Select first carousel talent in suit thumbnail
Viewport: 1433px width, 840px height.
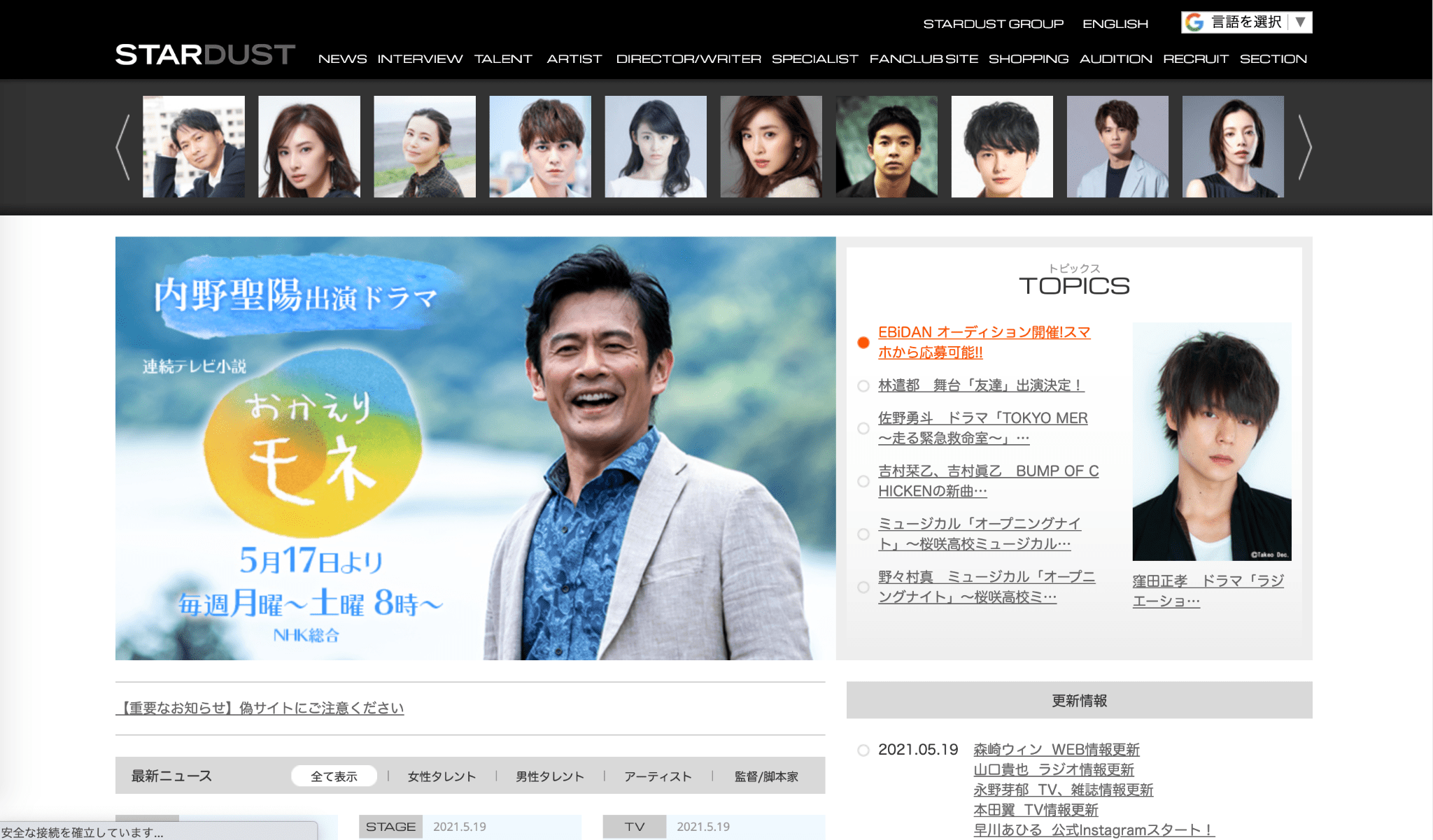(x=194, y=147)
